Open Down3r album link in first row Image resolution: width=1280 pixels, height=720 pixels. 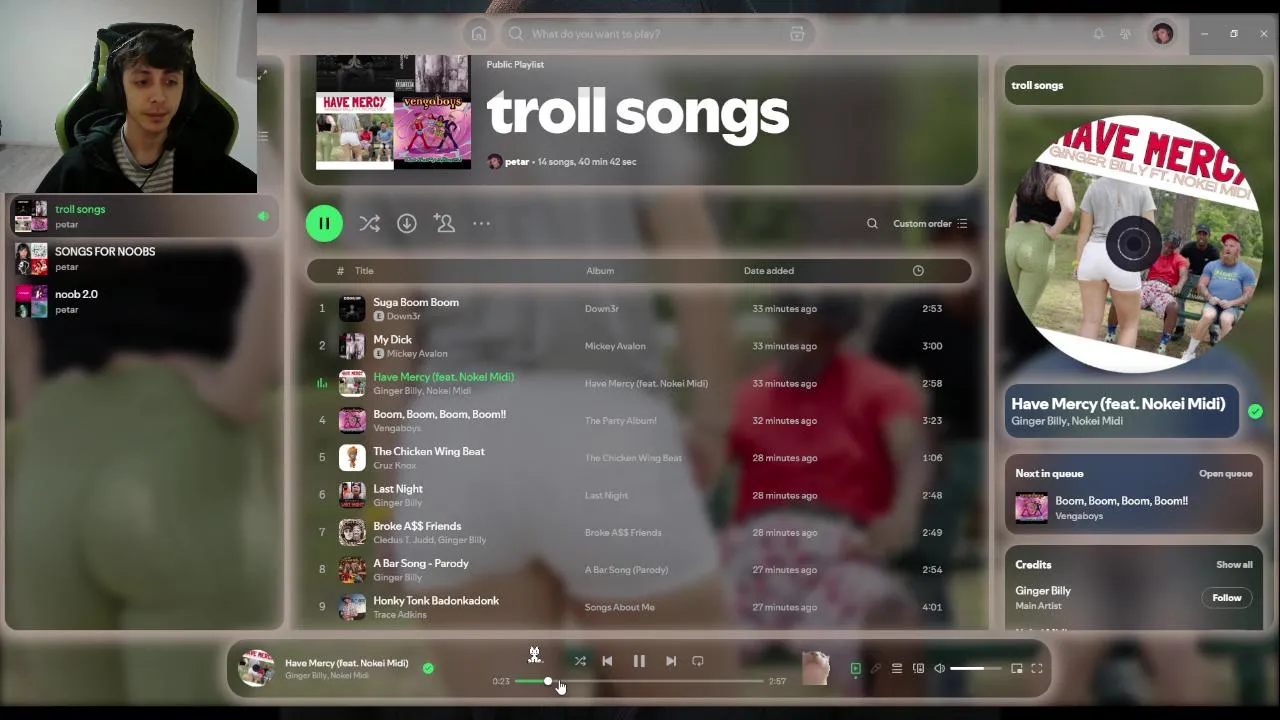[601, 309]
